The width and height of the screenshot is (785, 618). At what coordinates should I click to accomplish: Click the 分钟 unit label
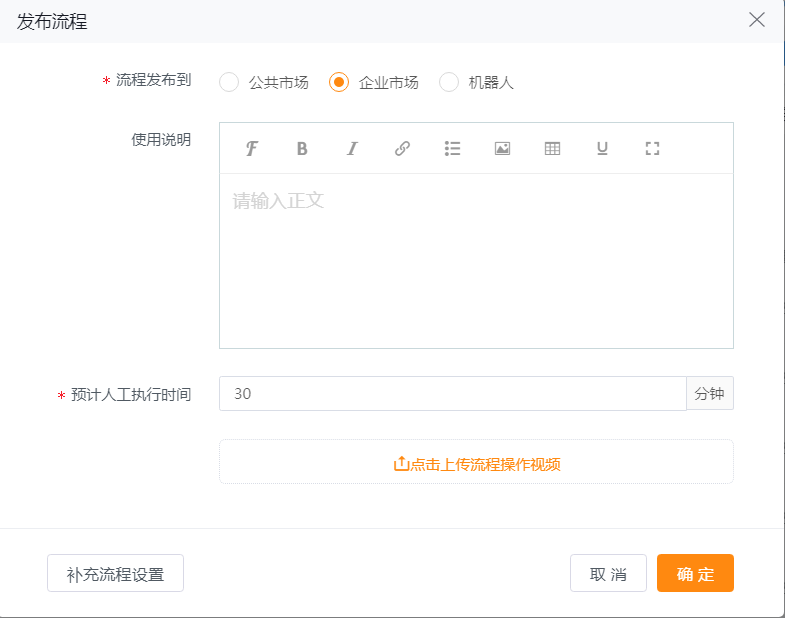(710, 394)
